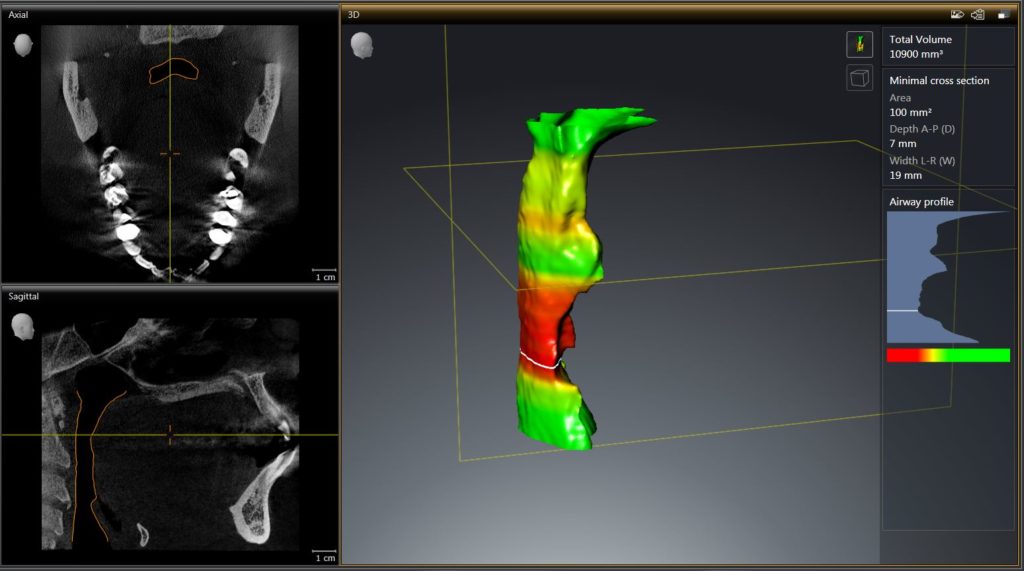The image size is (1024, 571).
Task: Click the head orientation icon in Sagittal view
Action: [x=23, y=327]
